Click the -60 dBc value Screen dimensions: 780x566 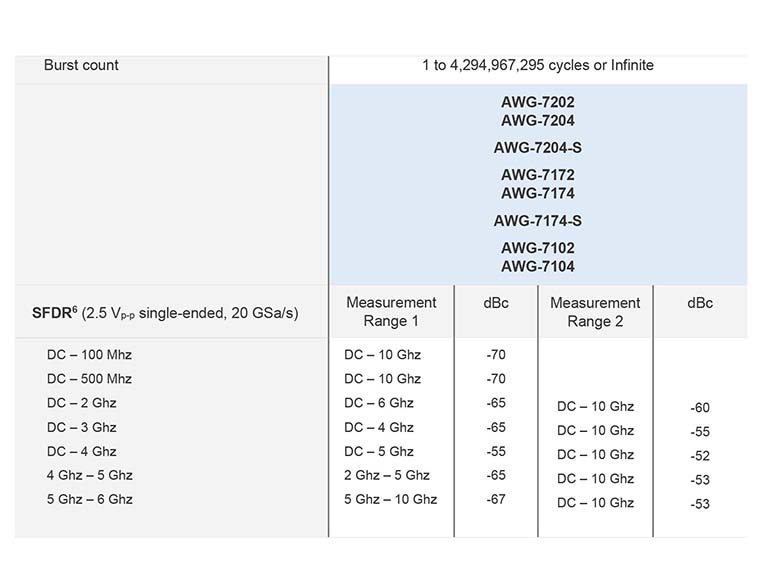[x=700, y=408]
